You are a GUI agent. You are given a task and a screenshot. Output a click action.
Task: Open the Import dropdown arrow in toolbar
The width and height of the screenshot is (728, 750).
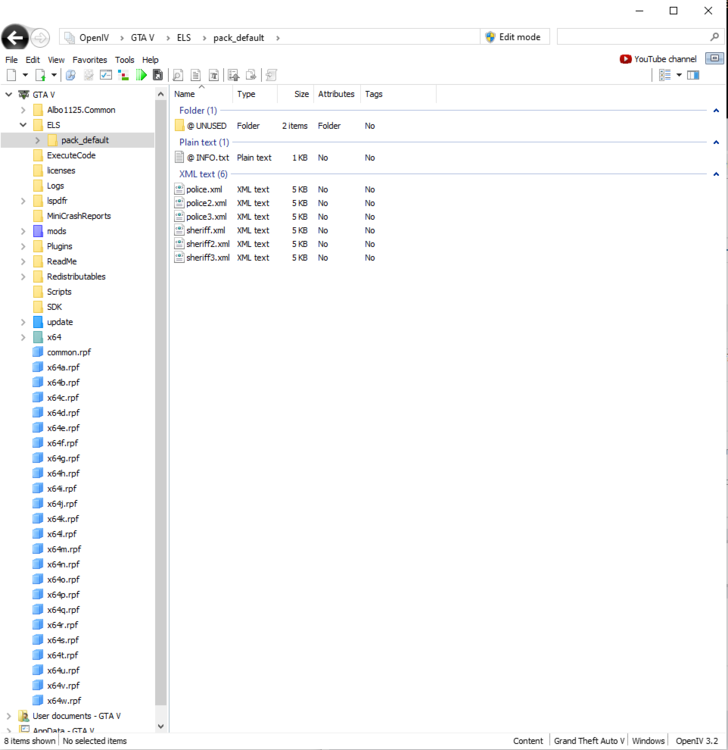(x=54, y=75)
